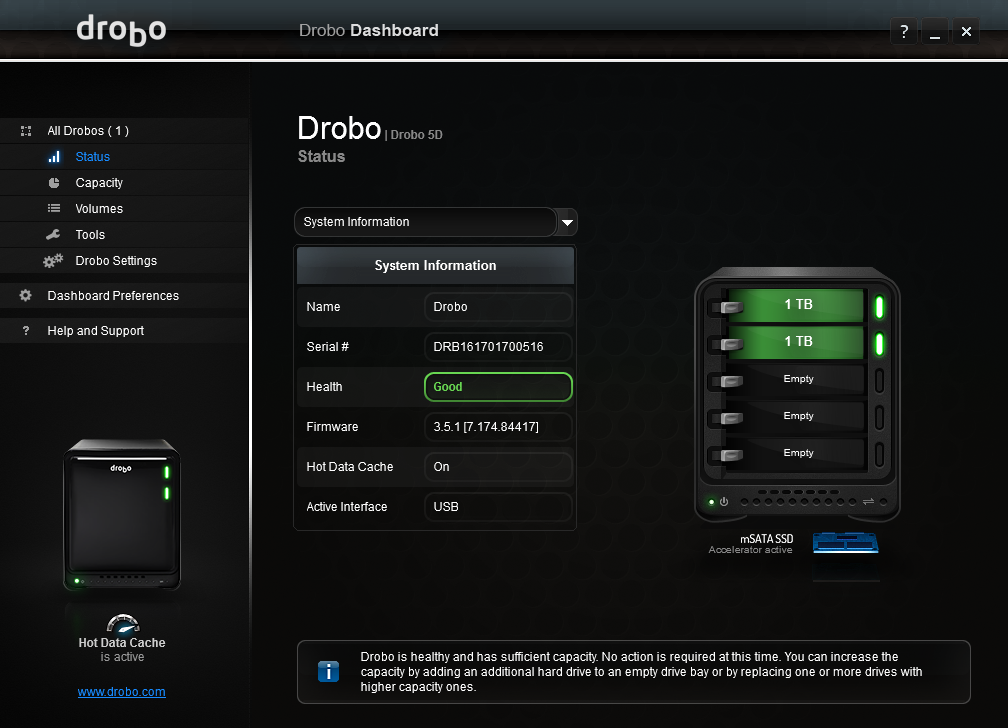Minimize the Drobo Dashboard window

(x=935, y=32)
